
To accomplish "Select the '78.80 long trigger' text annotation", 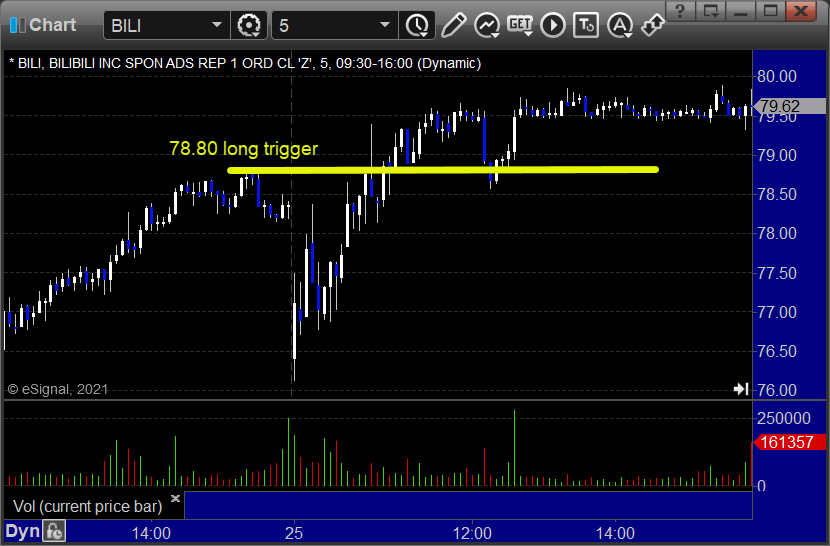I will [243, 149].
